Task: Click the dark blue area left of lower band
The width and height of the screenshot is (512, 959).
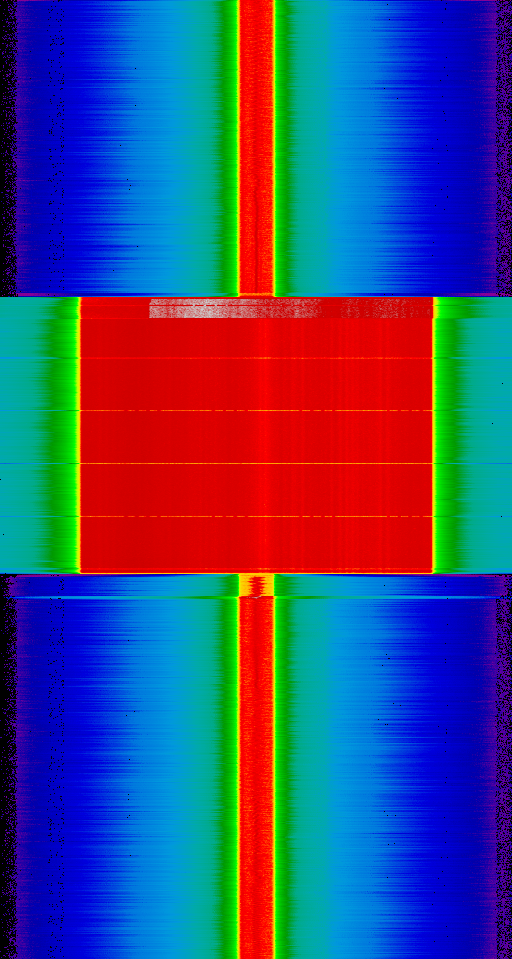Action: [x=67, y=778]
